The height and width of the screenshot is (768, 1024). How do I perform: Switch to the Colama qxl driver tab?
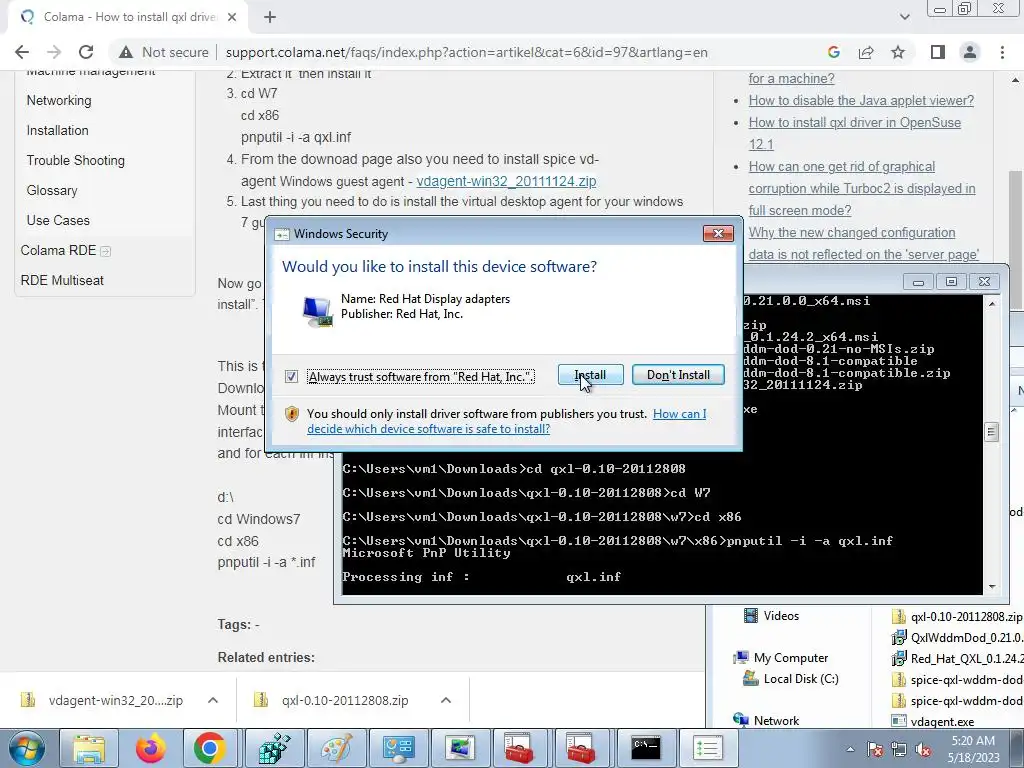pyautogui.click(x=128, y=17)
